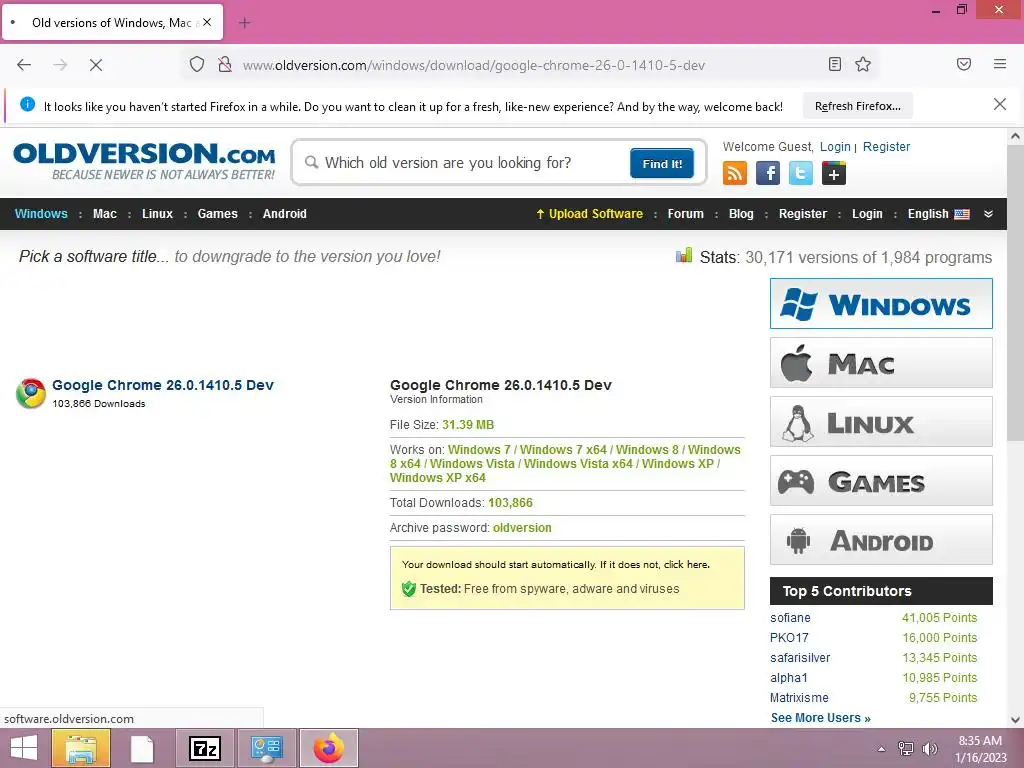Click the Windows platform sidebar button
This screenshot has height=768, width=1024.
881,304
